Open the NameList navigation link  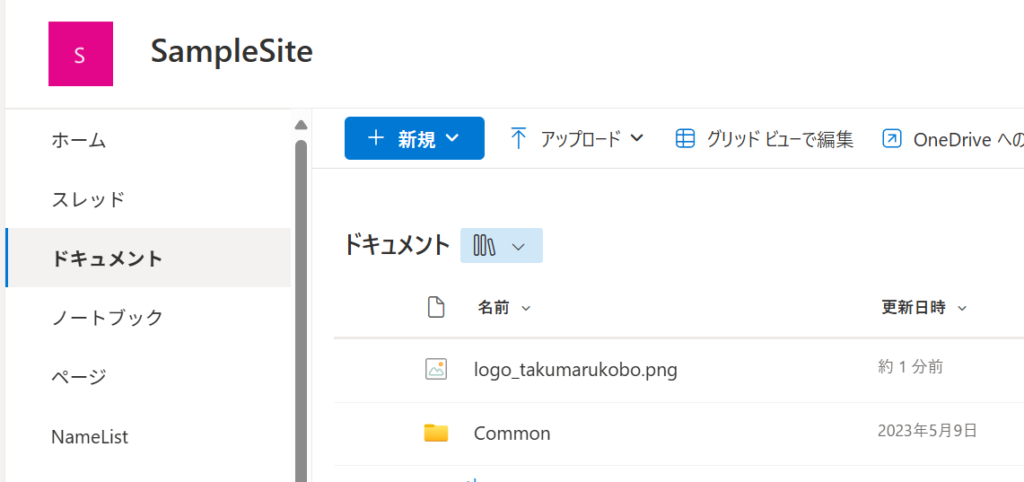coord(89,437)
